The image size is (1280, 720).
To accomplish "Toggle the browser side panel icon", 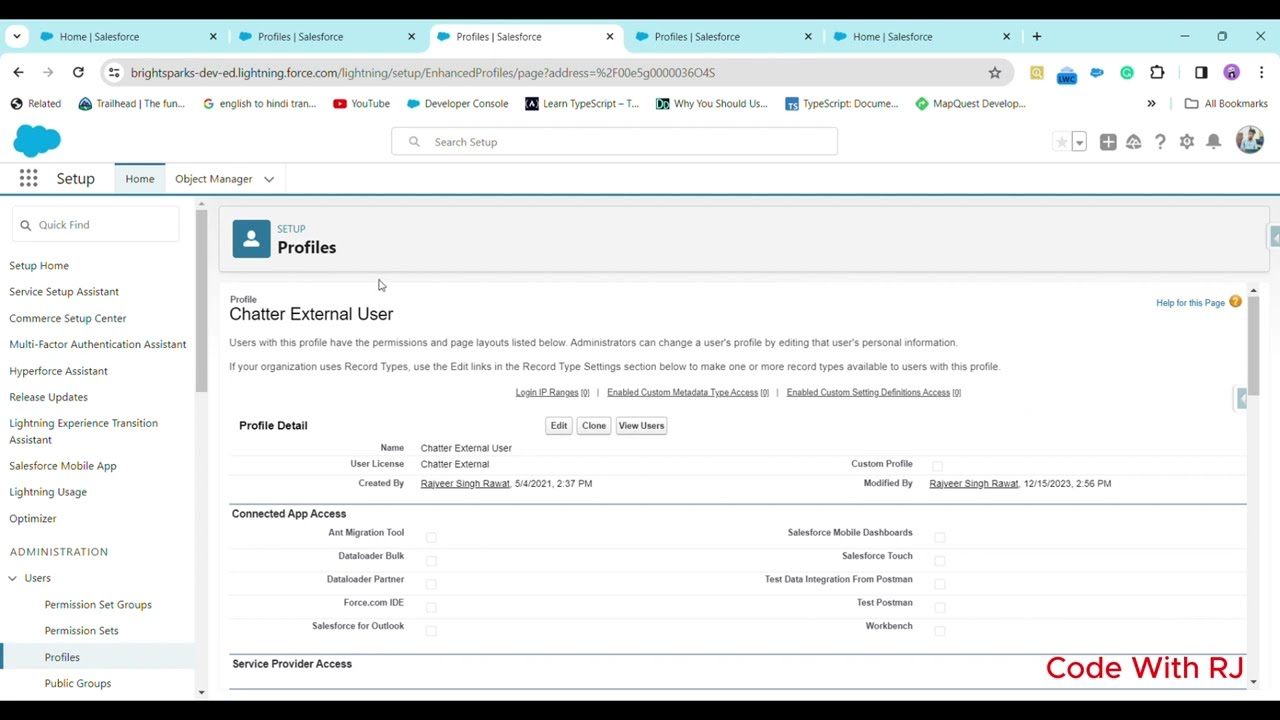I will click(x=1201, y=72).
